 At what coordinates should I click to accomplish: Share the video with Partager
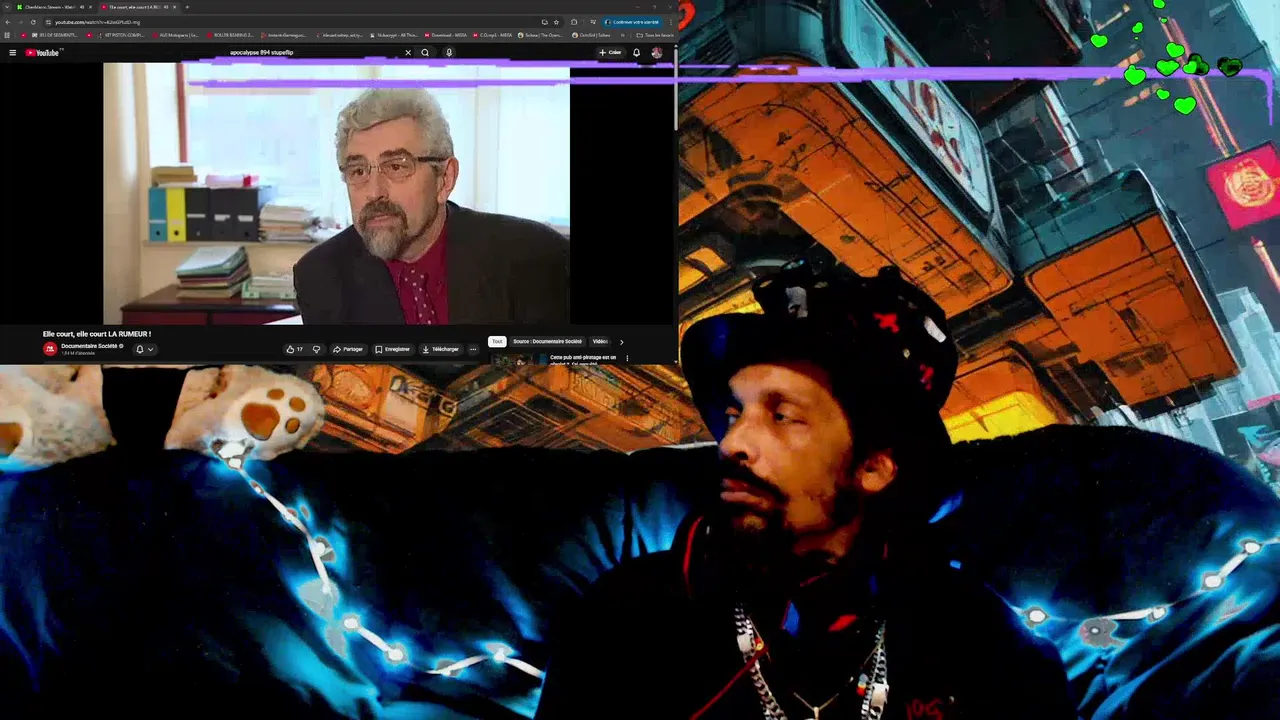point(348,349)
